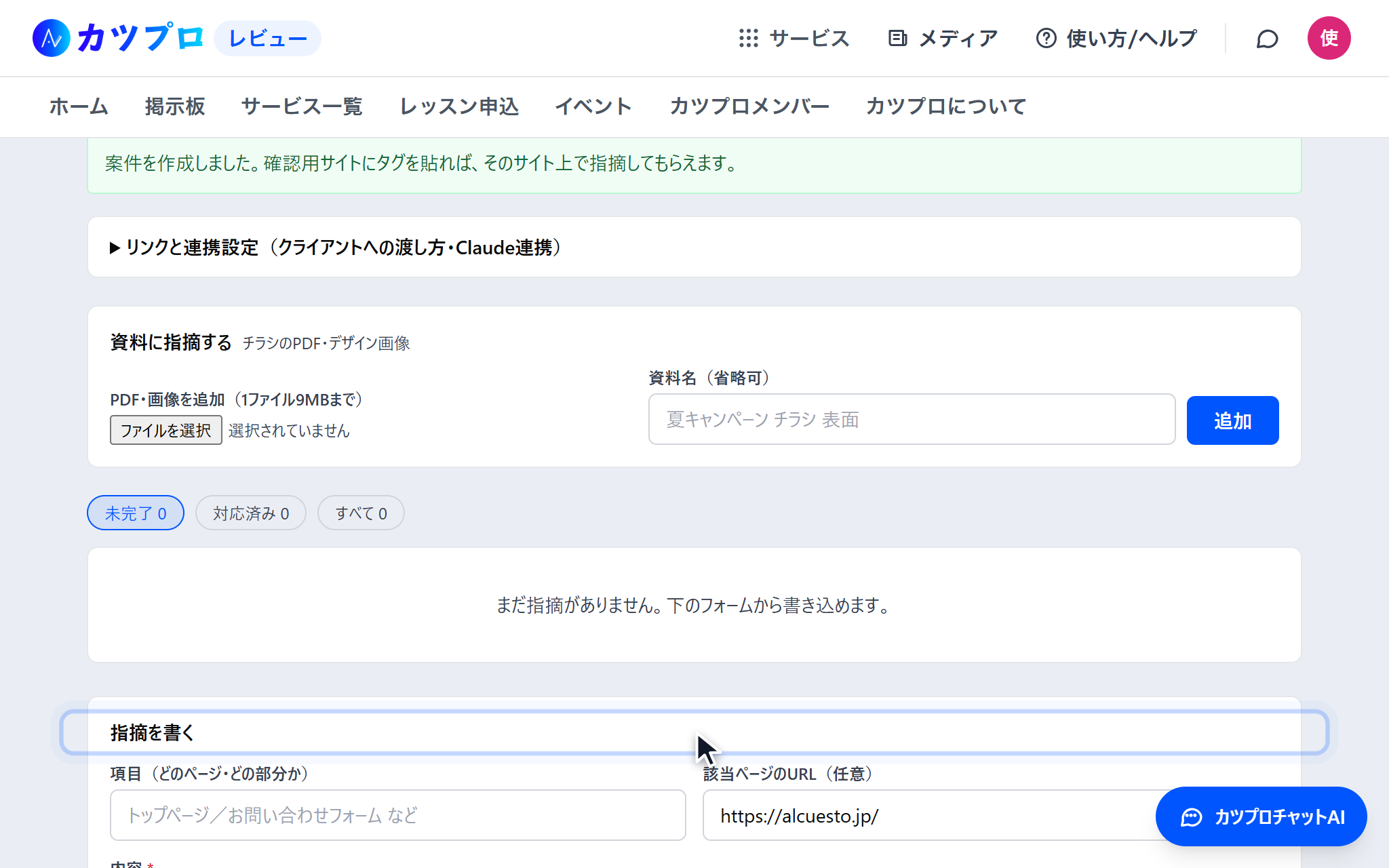Click the 項目 input field
The width and height of the screenshot is (1389, 868).
[x=398, y=815]
